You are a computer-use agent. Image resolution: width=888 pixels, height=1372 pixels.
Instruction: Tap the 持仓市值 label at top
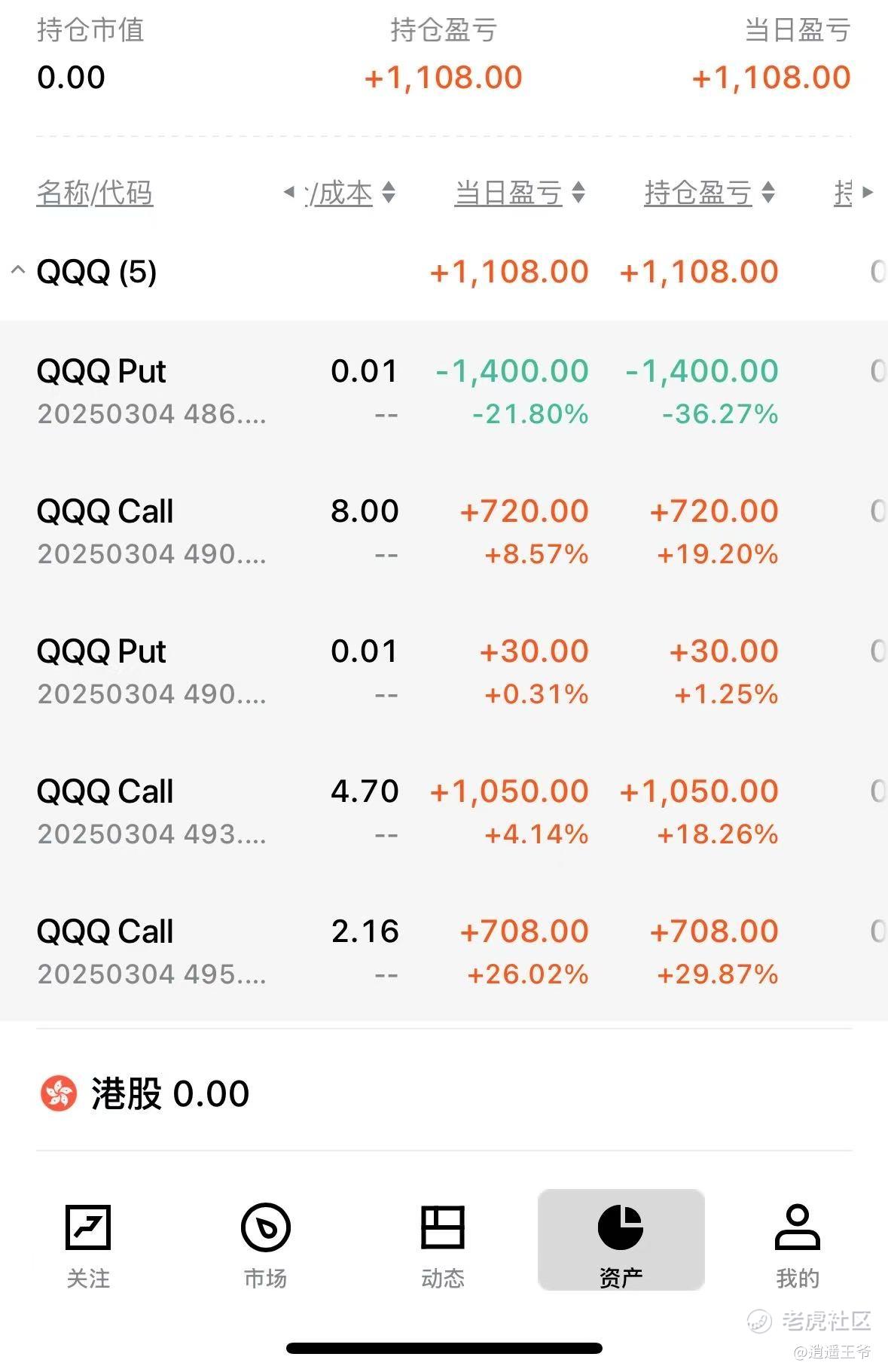click(x=90, y=30)
